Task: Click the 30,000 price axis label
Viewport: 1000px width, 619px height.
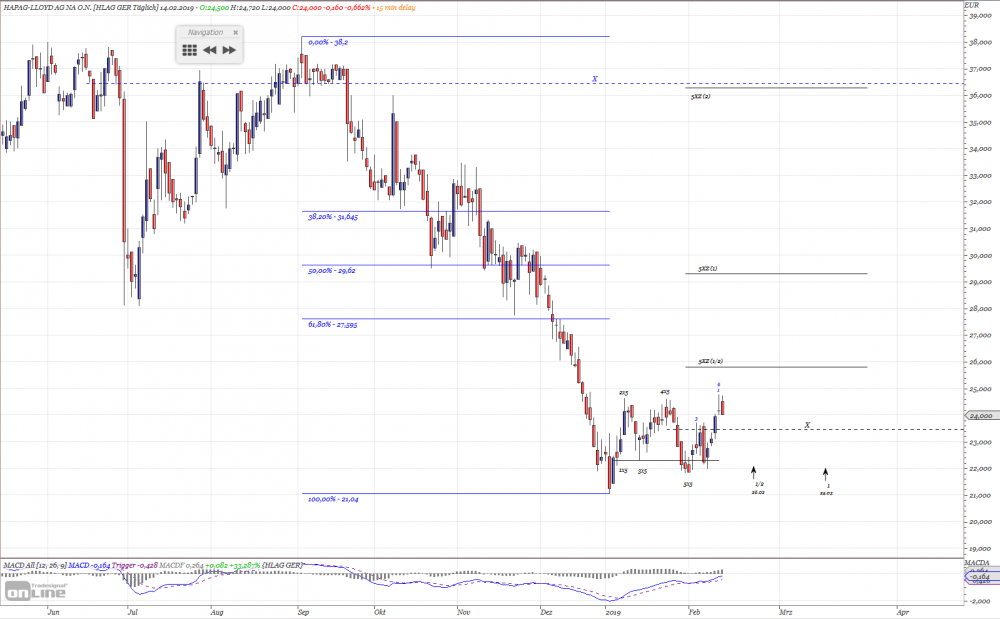Action: tap(980, 256)
